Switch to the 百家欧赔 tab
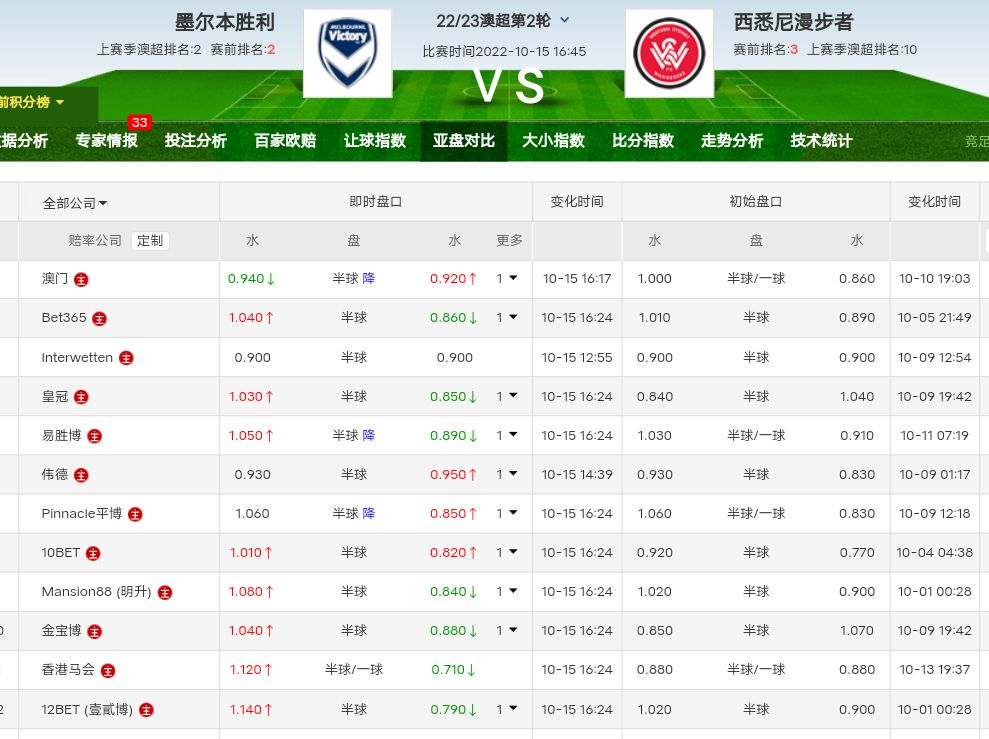The width and height of the screenshot is (989, 739). point(285,141)
